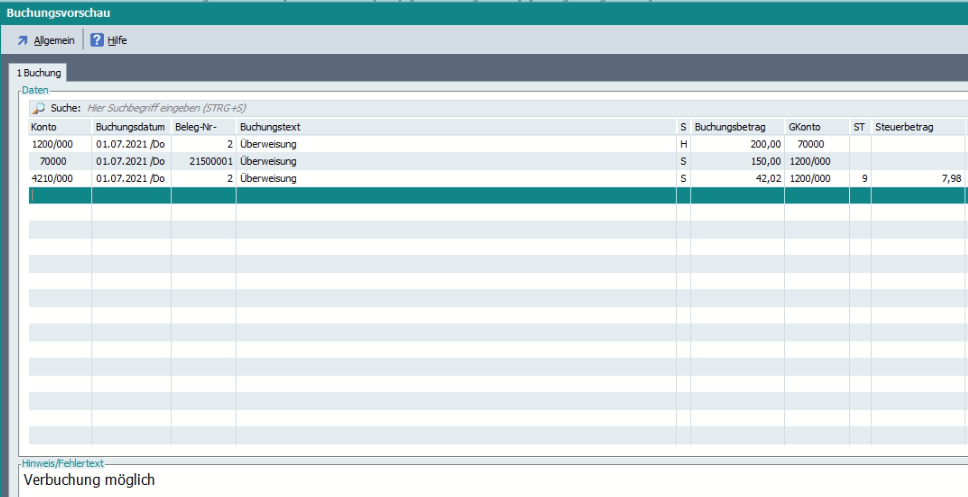Click the Suche search input field
This screenshot has height=497, width=968.
tap(300, 107)
